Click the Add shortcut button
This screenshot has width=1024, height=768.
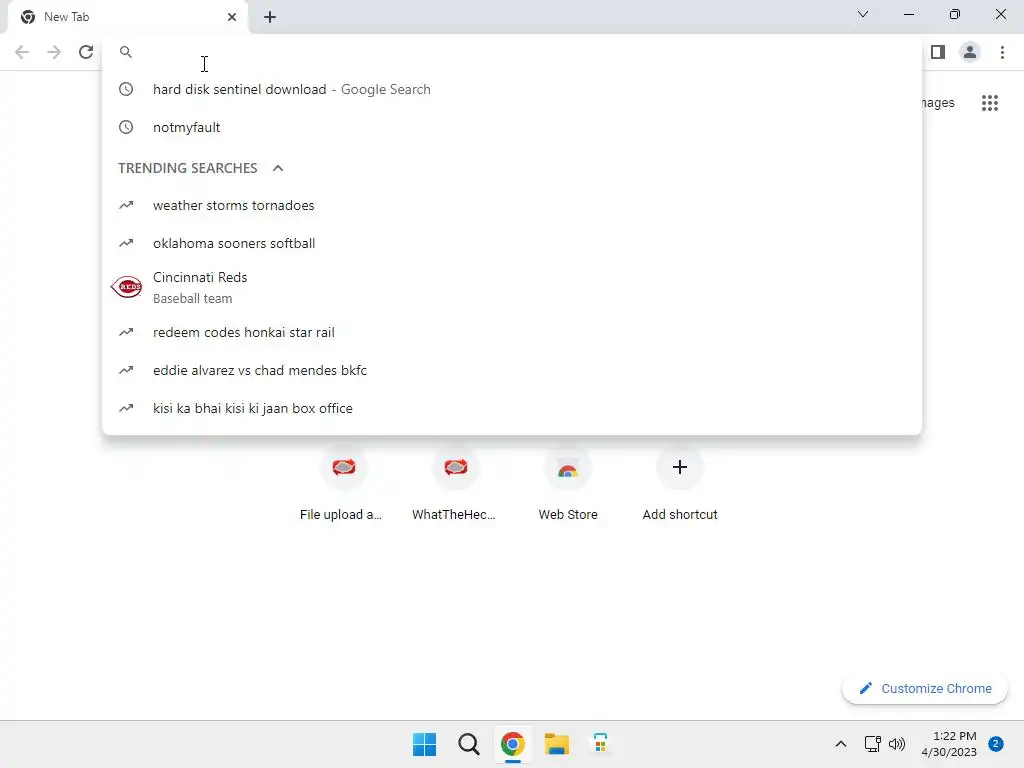tap(680, 484)
